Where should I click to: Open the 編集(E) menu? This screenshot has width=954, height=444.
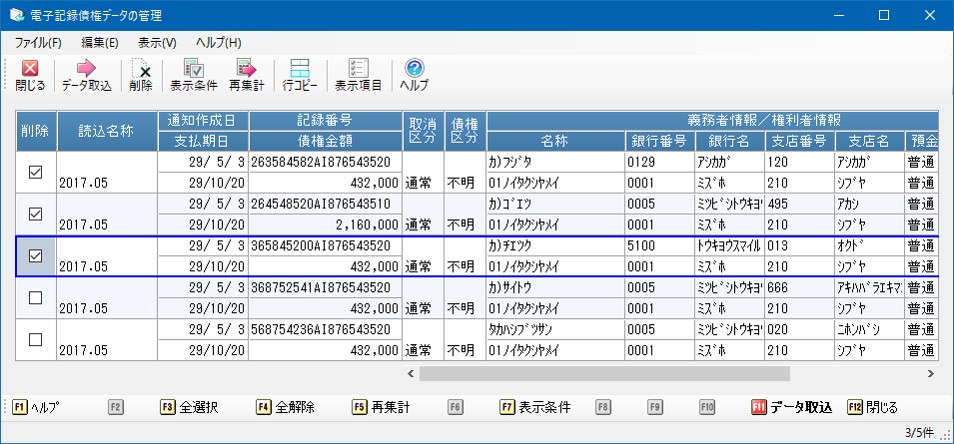tap(99, 43)
